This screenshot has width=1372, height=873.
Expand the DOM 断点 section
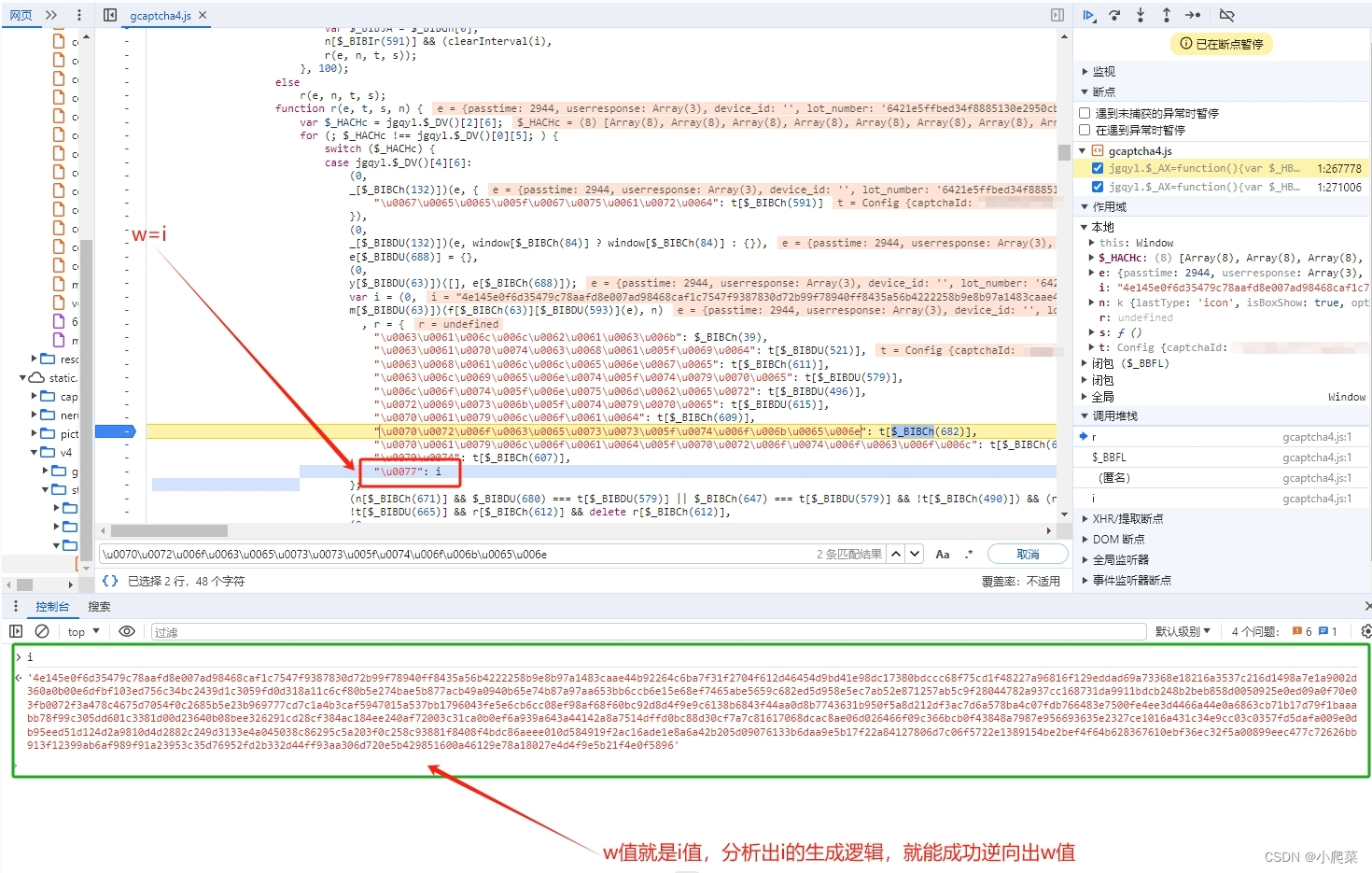point(1118,540)
